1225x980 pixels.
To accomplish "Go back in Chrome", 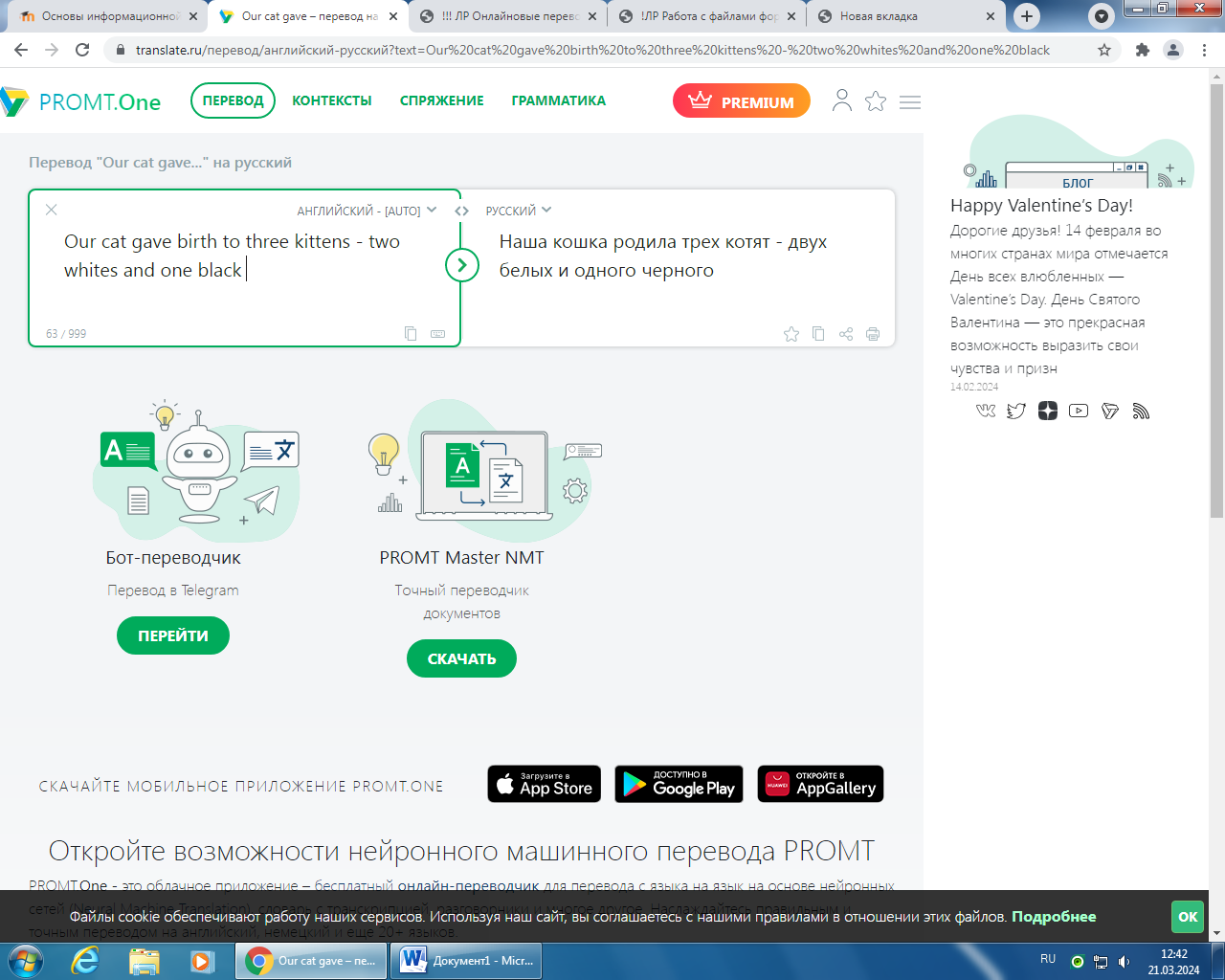I will [21, 50].
